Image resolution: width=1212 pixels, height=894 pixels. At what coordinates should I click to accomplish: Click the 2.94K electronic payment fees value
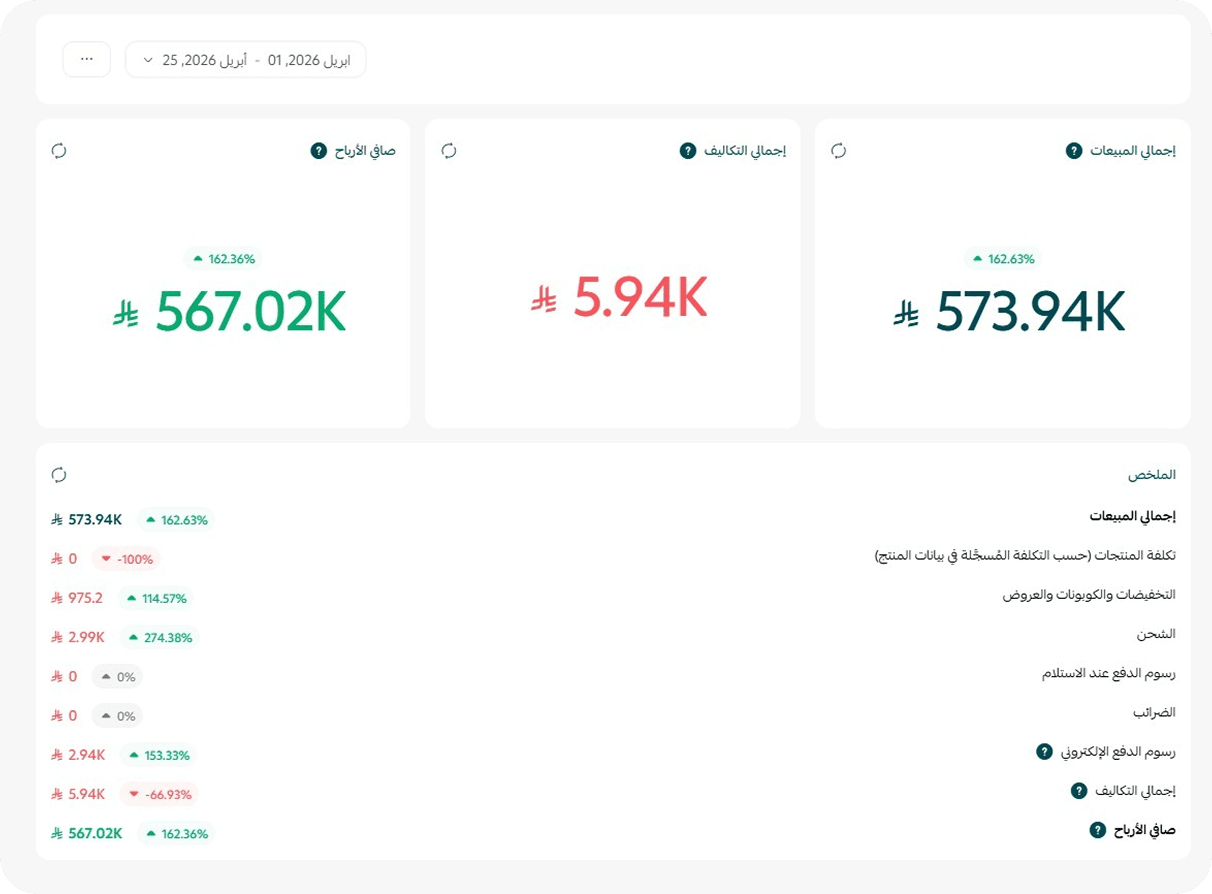point(78,755)
